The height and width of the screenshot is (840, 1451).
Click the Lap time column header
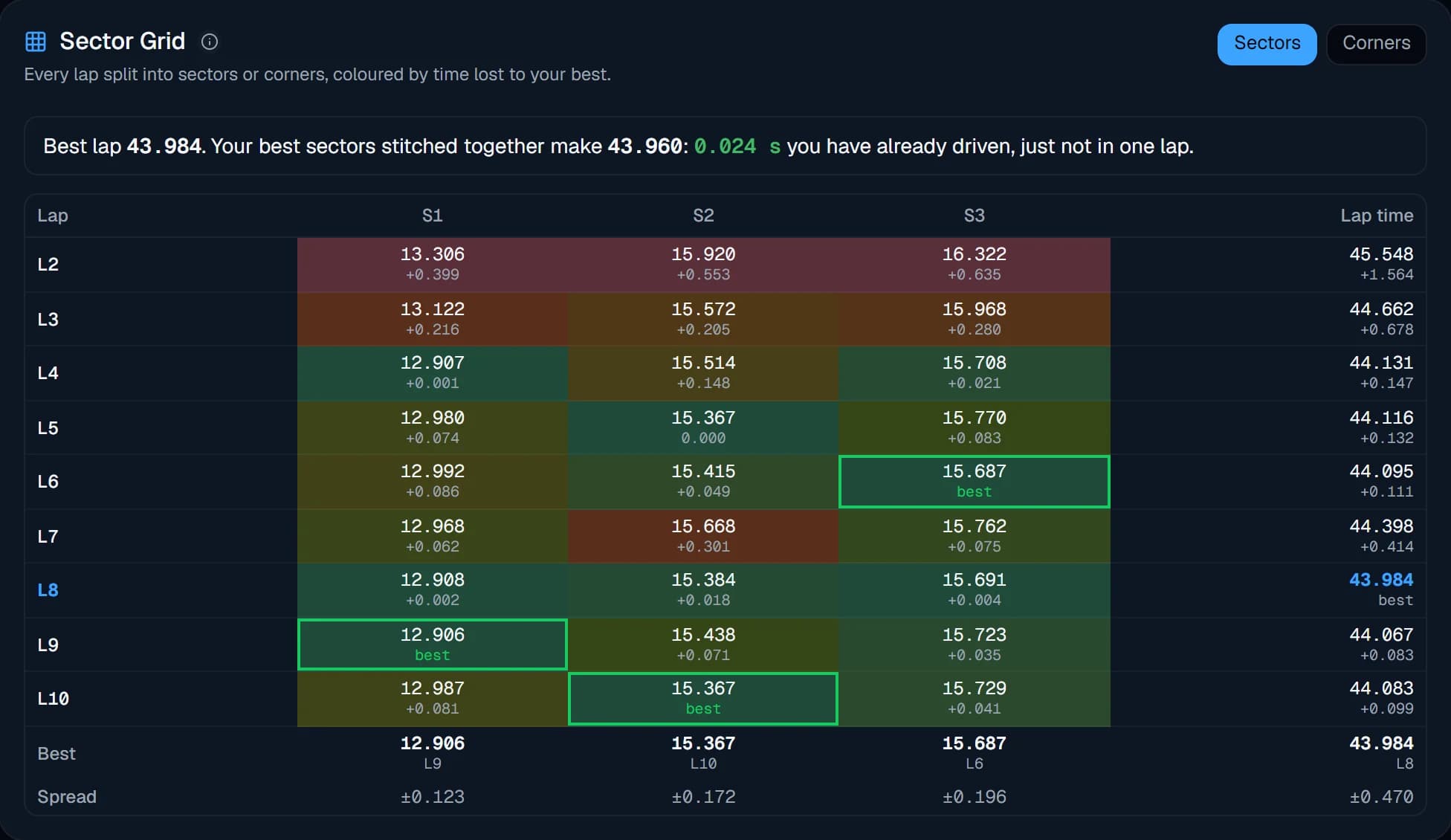pyautogui.click(x=1377, y=216)
